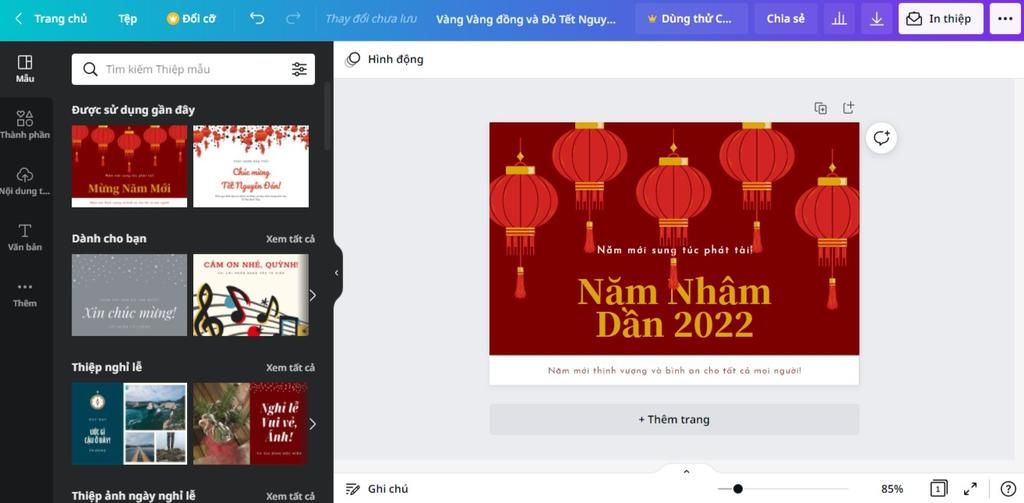Duplicate the page icon

tap(820, 108)
